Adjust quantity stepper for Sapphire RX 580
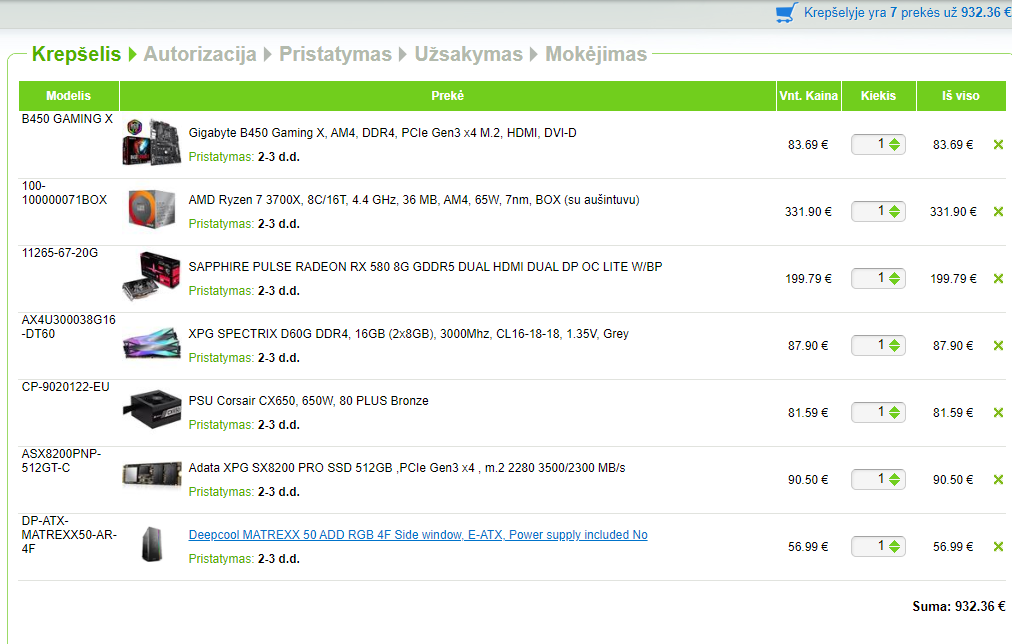 pyautogui.click(x=894, y=279)
